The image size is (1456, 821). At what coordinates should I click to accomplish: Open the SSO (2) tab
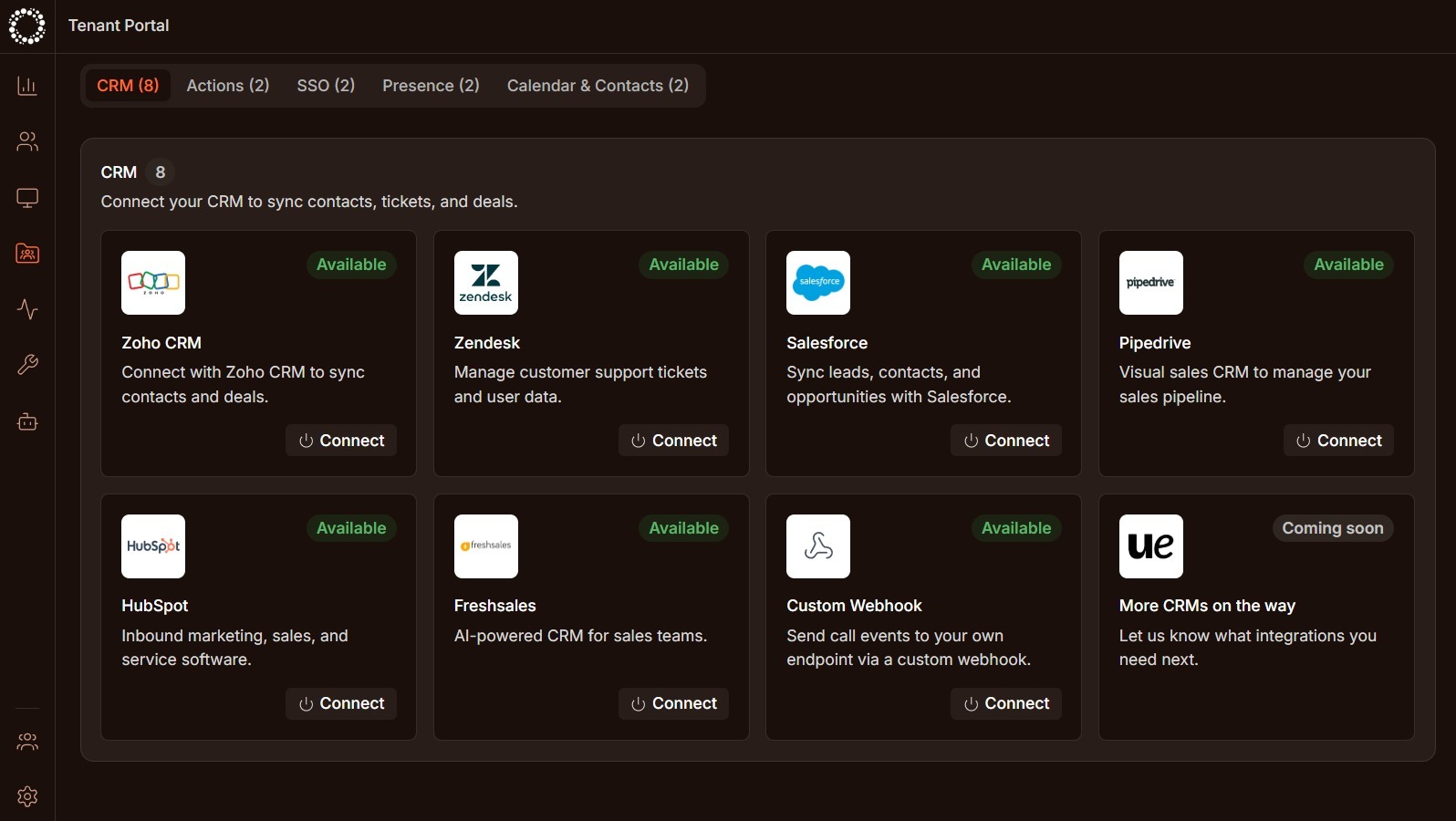(x=326, y=86)
